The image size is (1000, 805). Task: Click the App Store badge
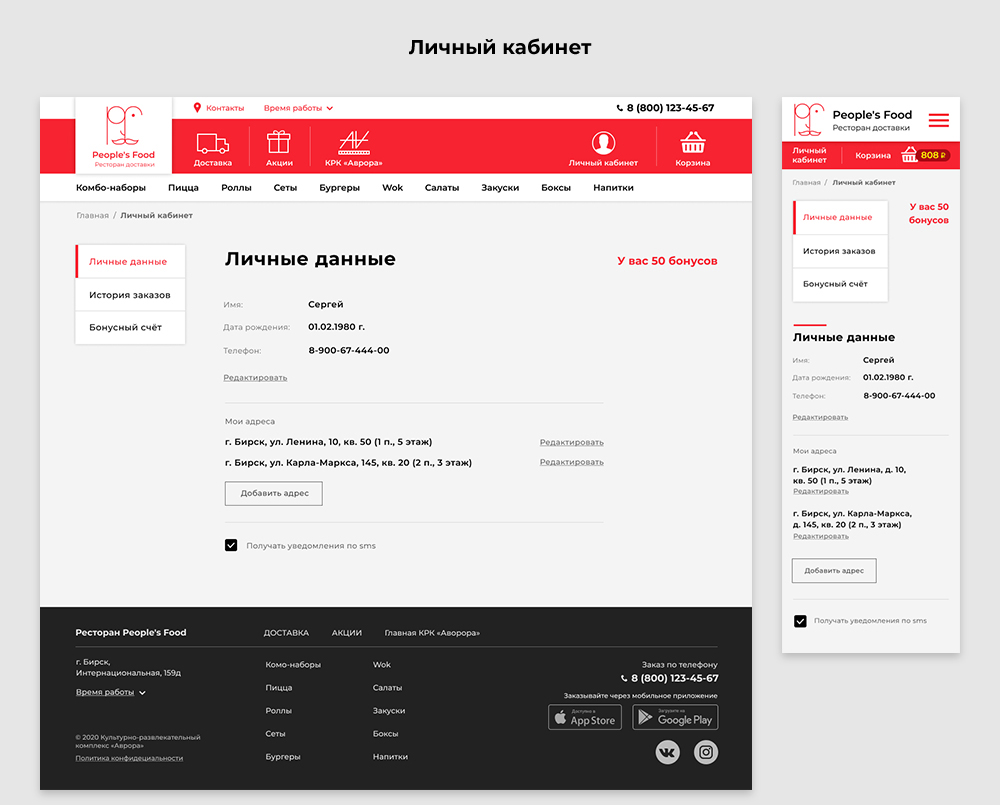coord(585,717)
